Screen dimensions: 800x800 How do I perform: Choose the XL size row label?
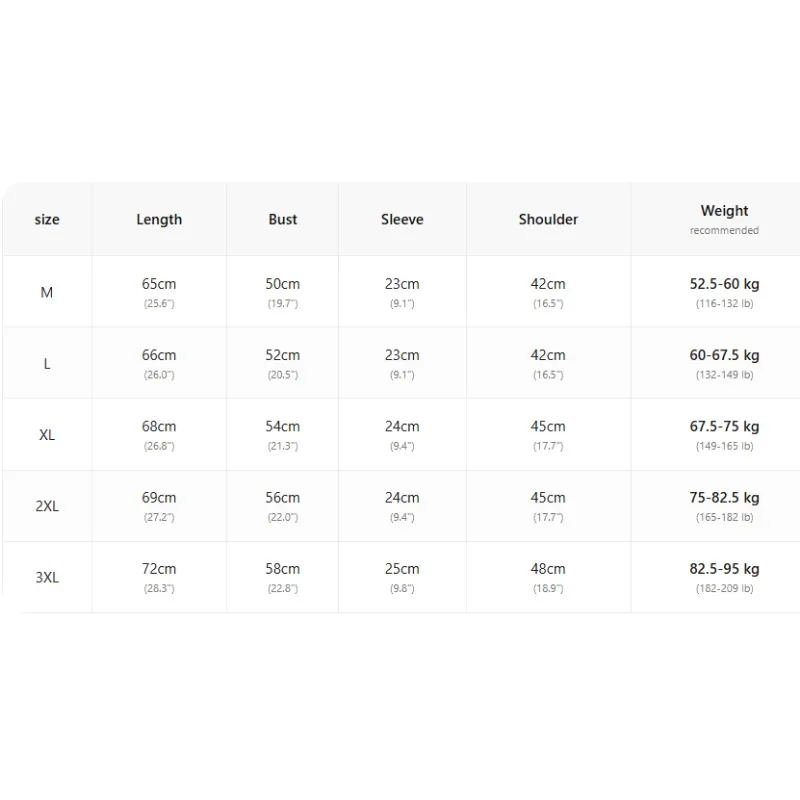[x=47, y=435]
